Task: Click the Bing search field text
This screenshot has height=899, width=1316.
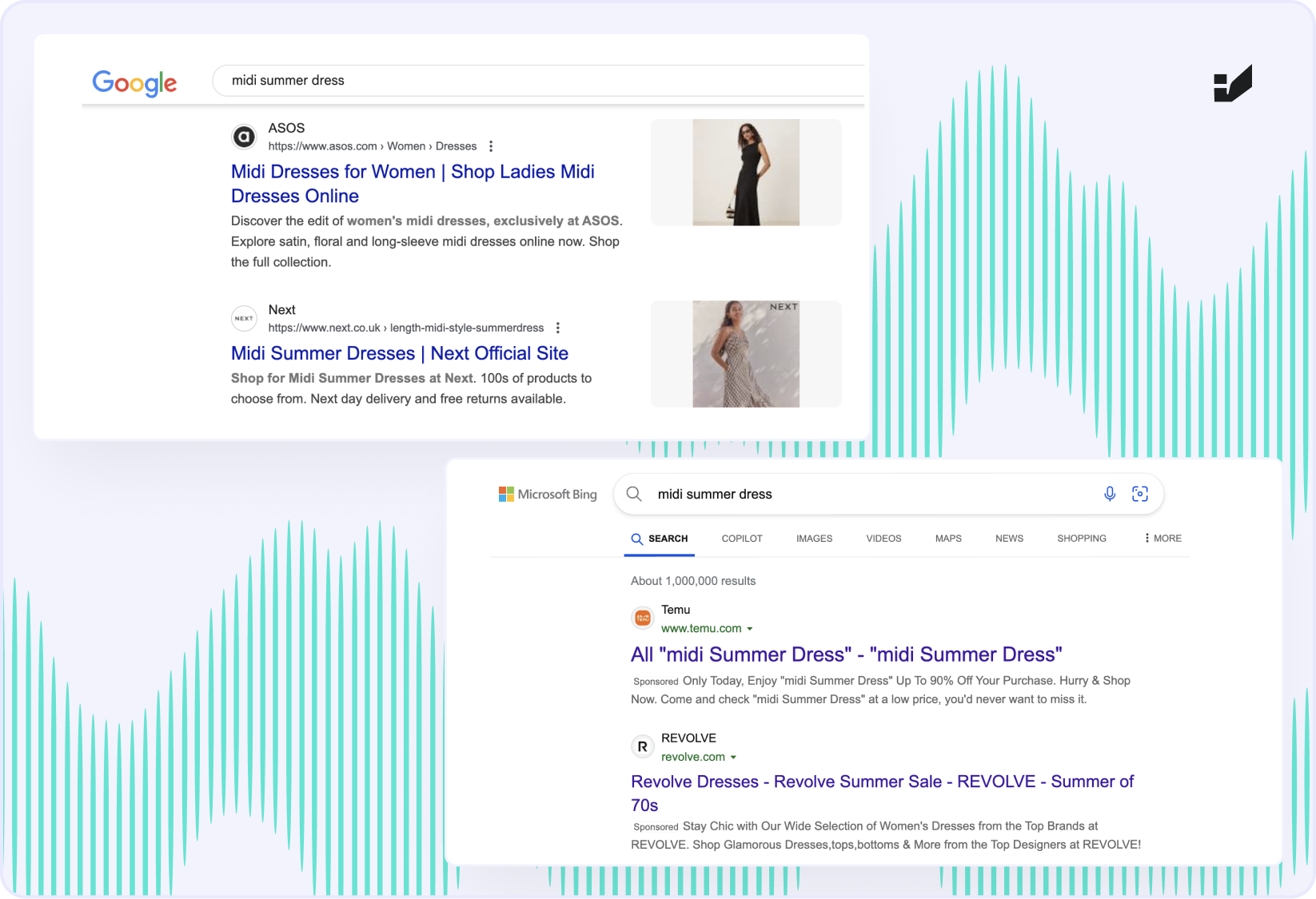Action: point(715,494)
